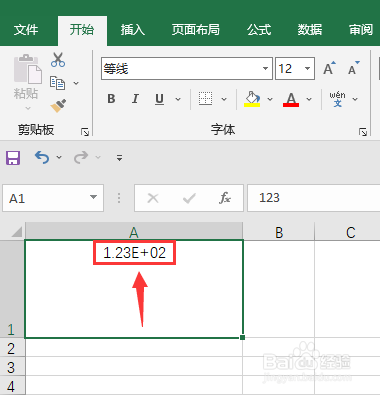
Task: Switch to the 插入 tab
Action: pyautogui.click(x=133, y=30)
